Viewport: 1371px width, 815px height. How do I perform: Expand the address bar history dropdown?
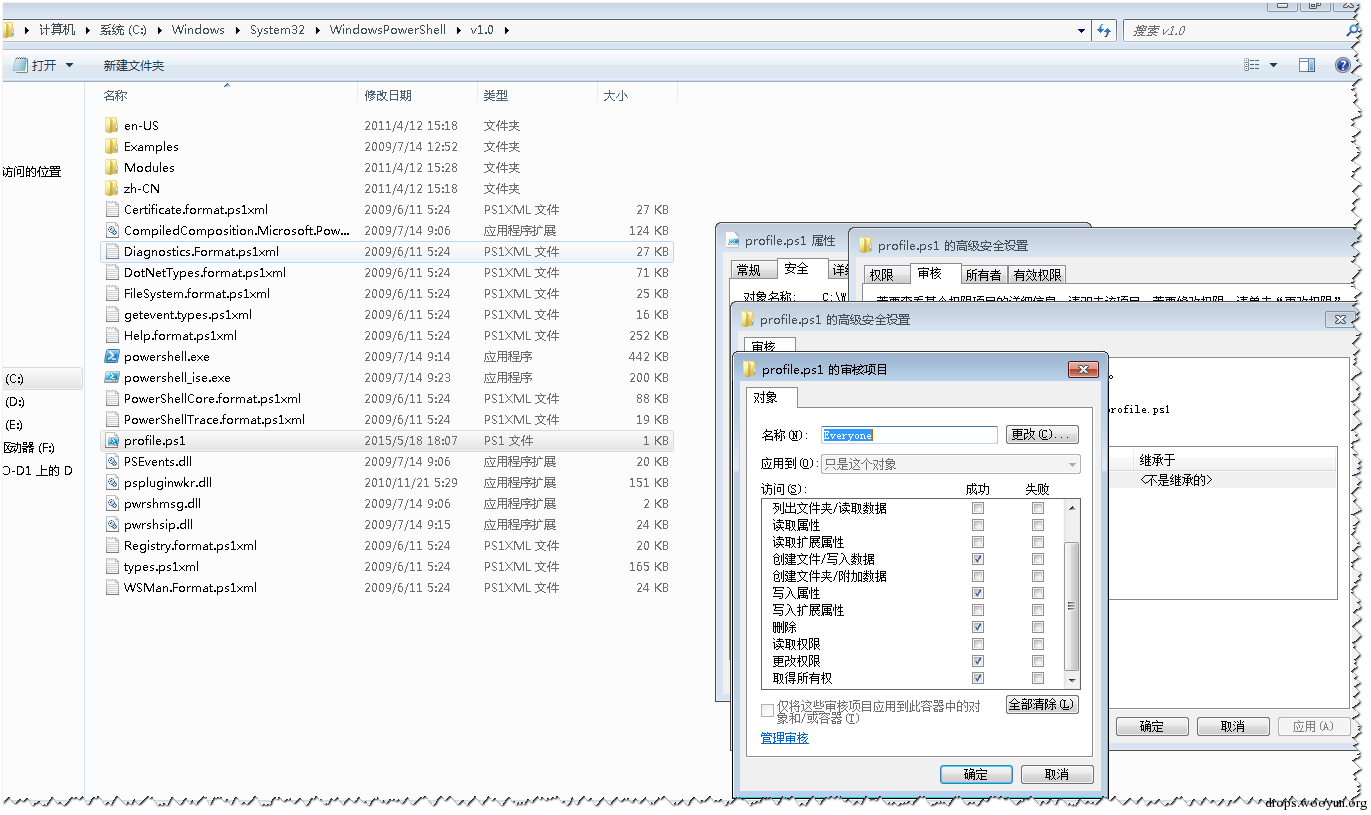click(x=1081, y=30)
